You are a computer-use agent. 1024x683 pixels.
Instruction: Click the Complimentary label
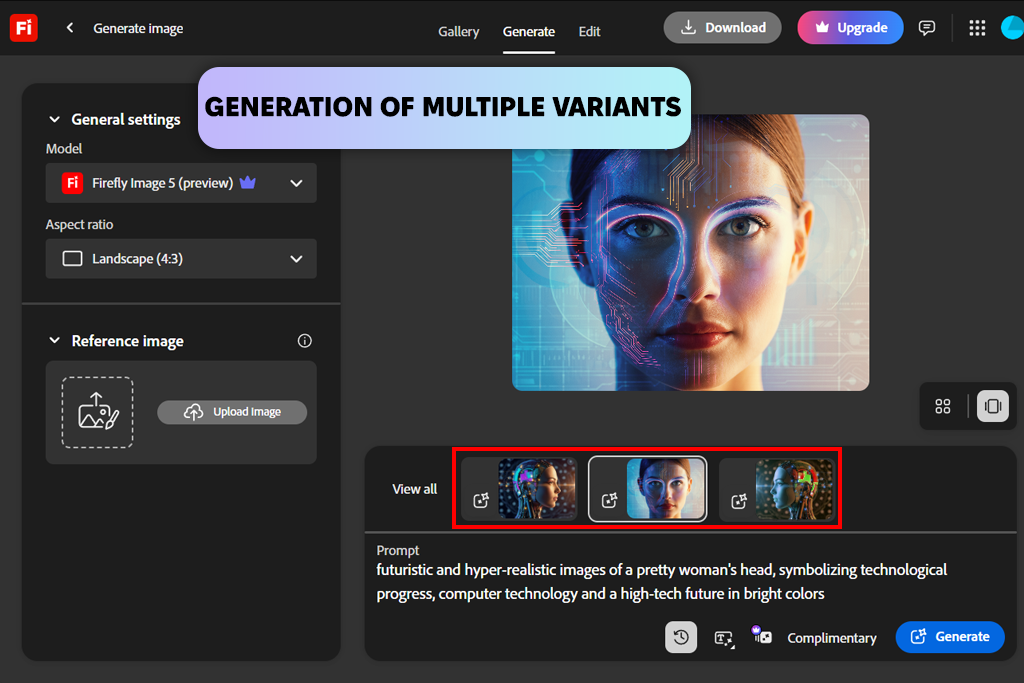pos(831,638)
